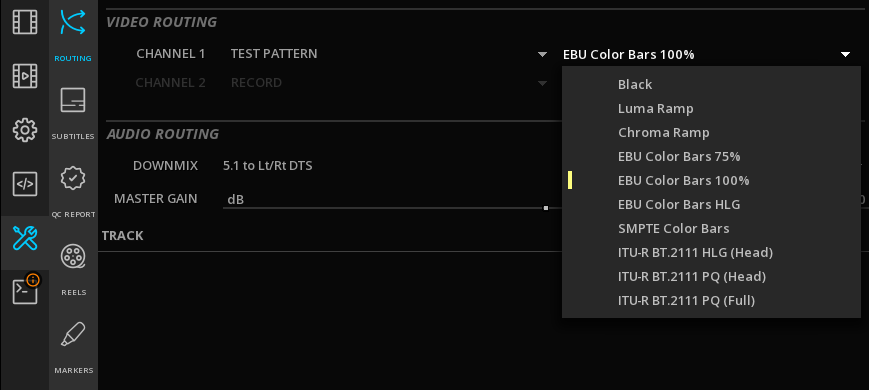Expand the Channel 1 Test Pattern dropdown
This screenshot has height=390, width=869.
coord(389,54)
